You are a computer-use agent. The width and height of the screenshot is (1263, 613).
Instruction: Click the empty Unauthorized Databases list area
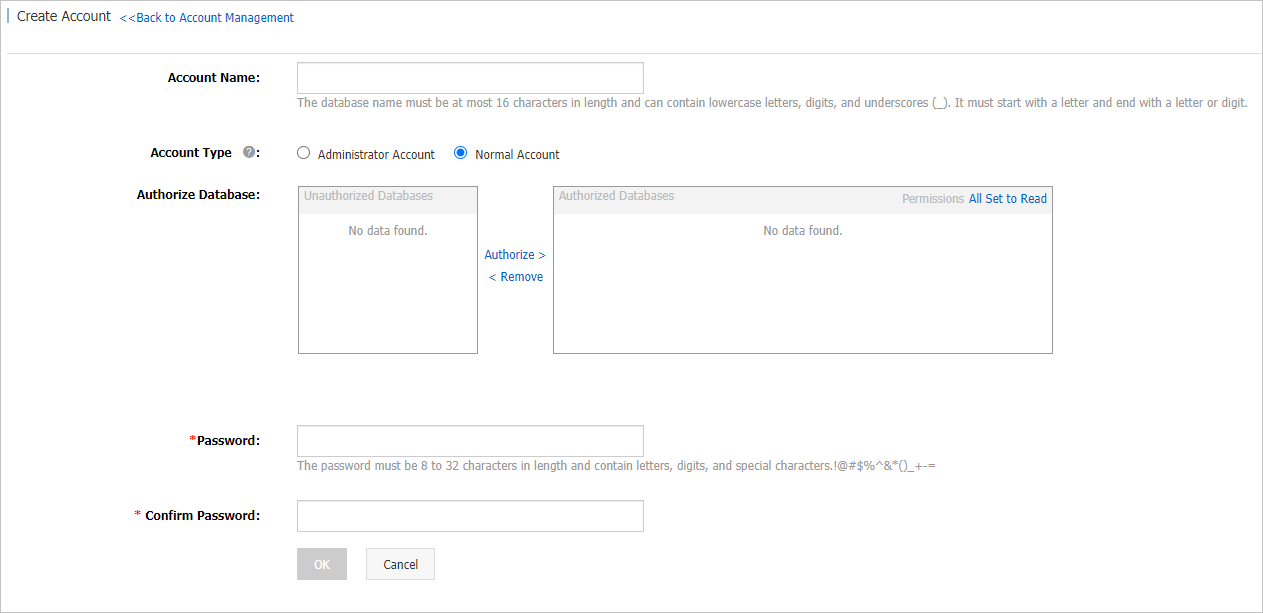pos(388,290)
